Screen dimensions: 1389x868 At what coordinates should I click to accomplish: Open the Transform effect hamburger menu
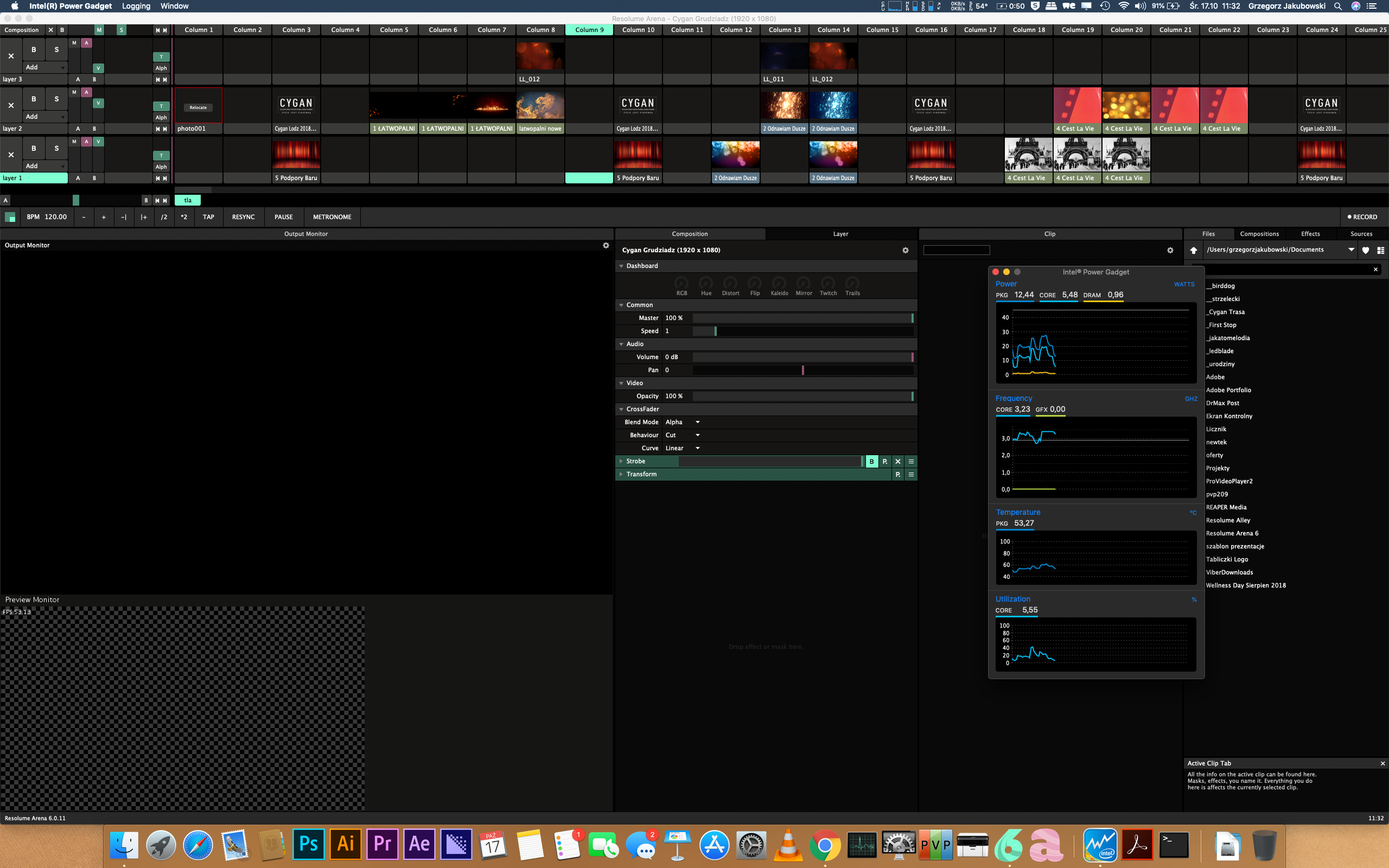pyautogui.click(x=911, y=475)
